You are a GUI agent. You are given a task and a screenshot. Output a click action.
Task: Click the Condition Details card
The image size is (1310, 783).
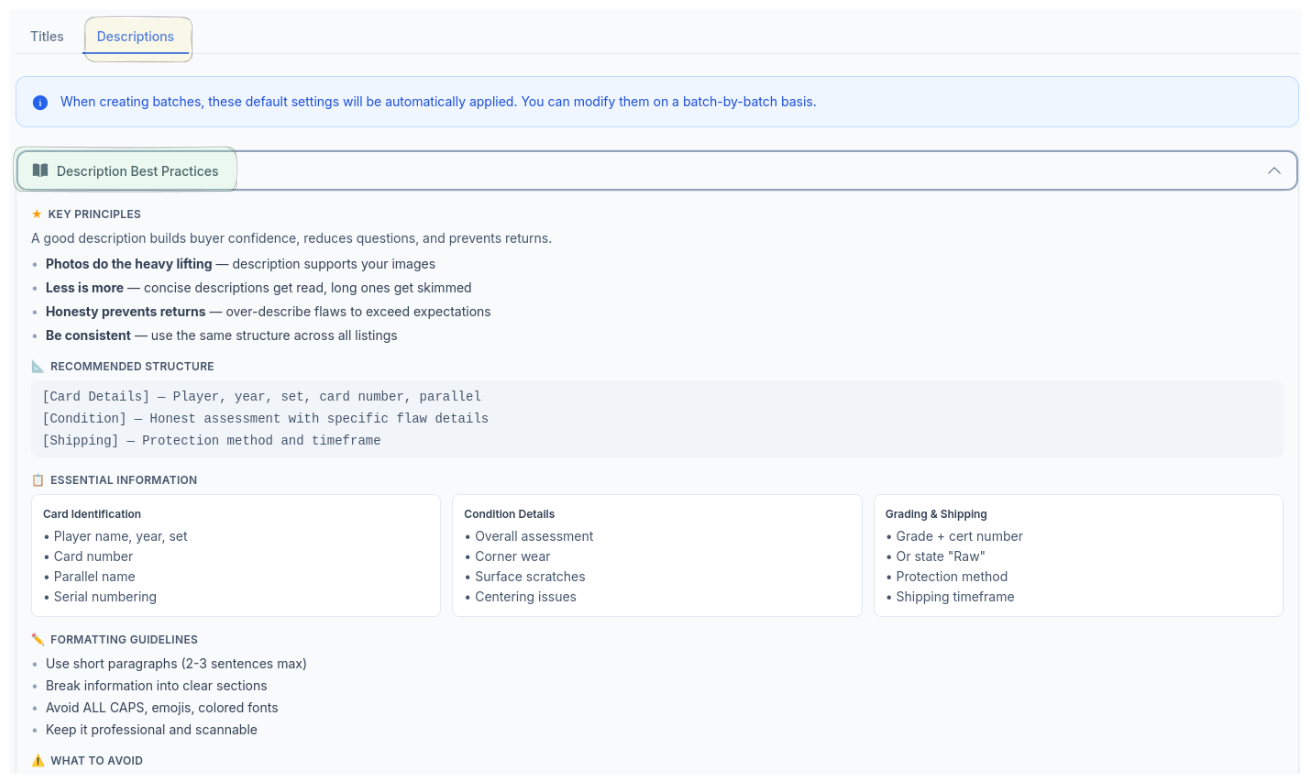point(656,555)
